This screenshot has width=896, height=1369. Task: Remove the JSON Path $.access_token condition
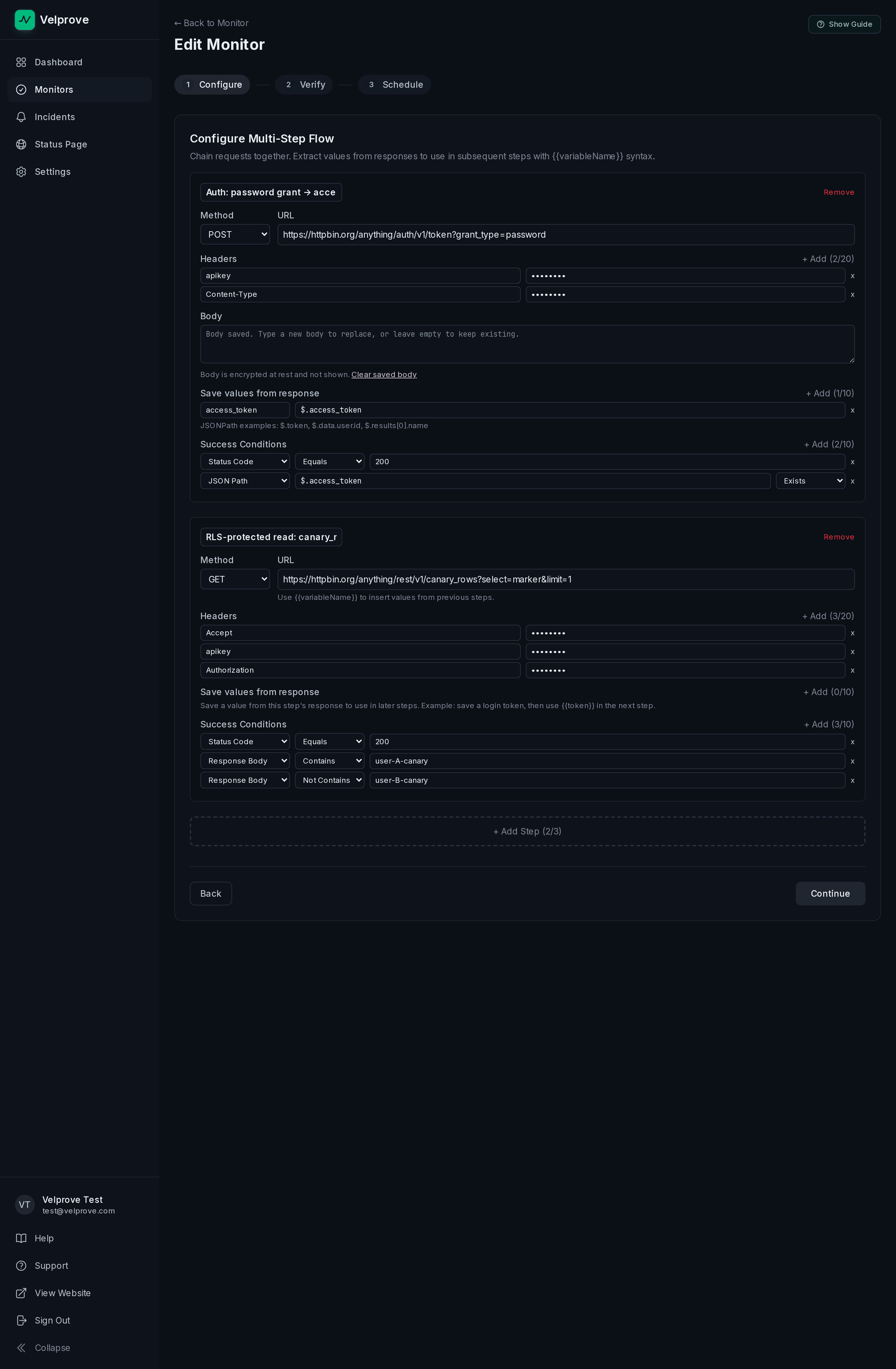[x=852, y=481]
